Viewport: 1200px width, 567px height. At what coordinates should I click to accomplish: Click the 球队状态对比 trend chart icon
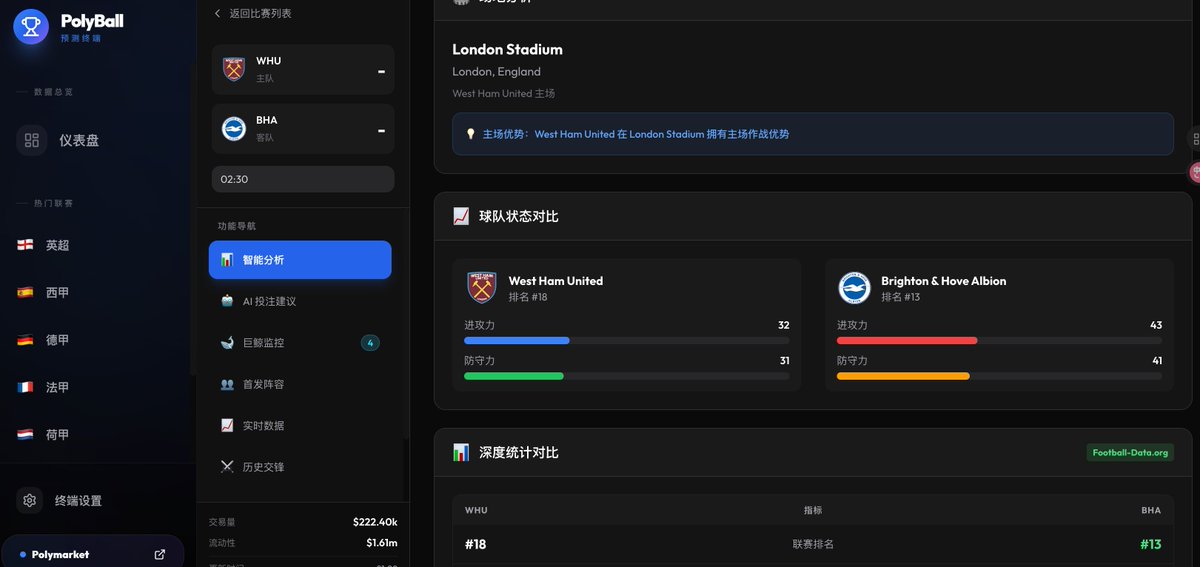pos(461,216)
